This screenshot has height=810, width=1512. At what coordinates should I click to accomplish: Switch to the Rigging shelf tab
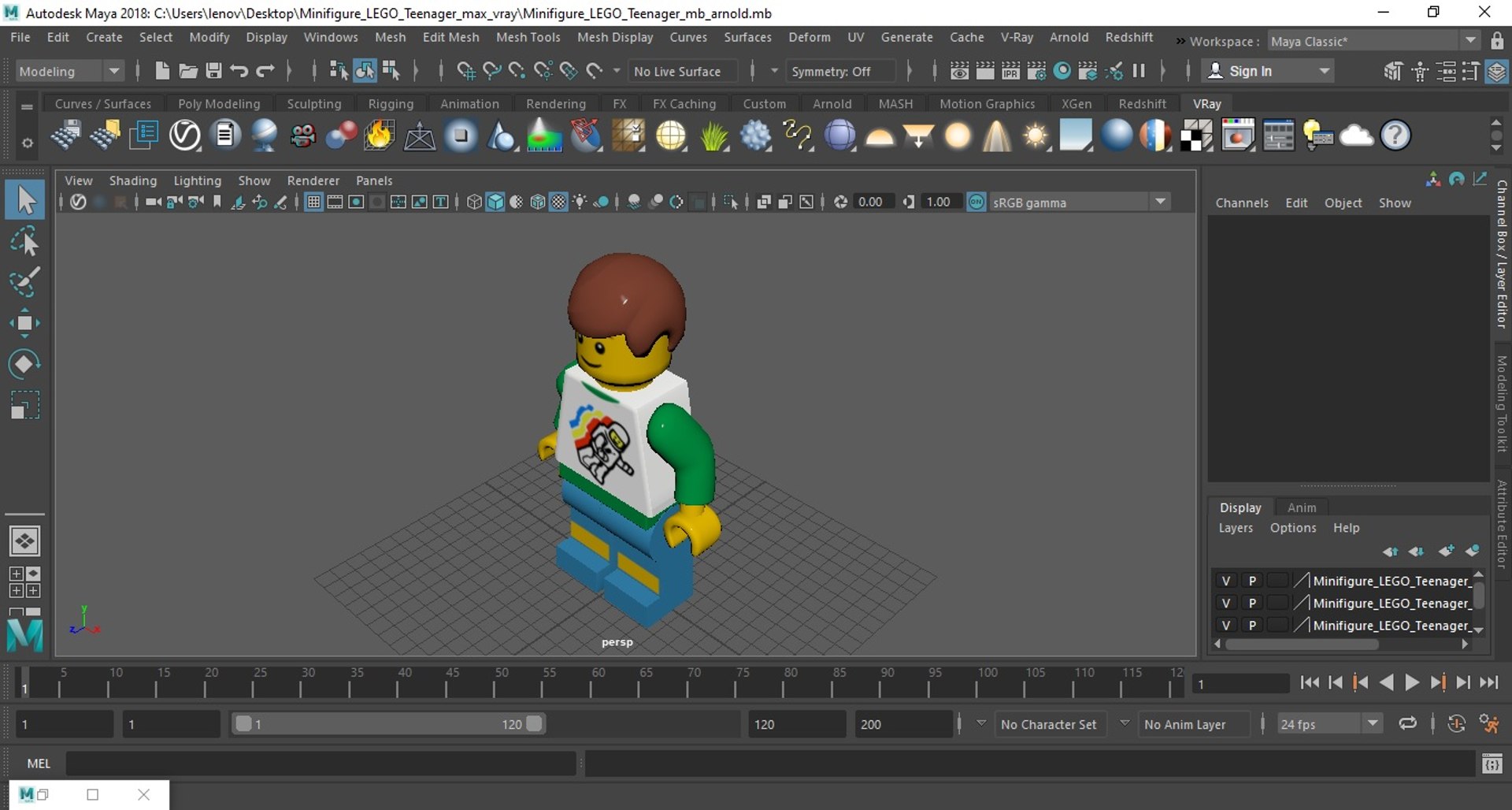pyautogui.click(x=391, y=103)
